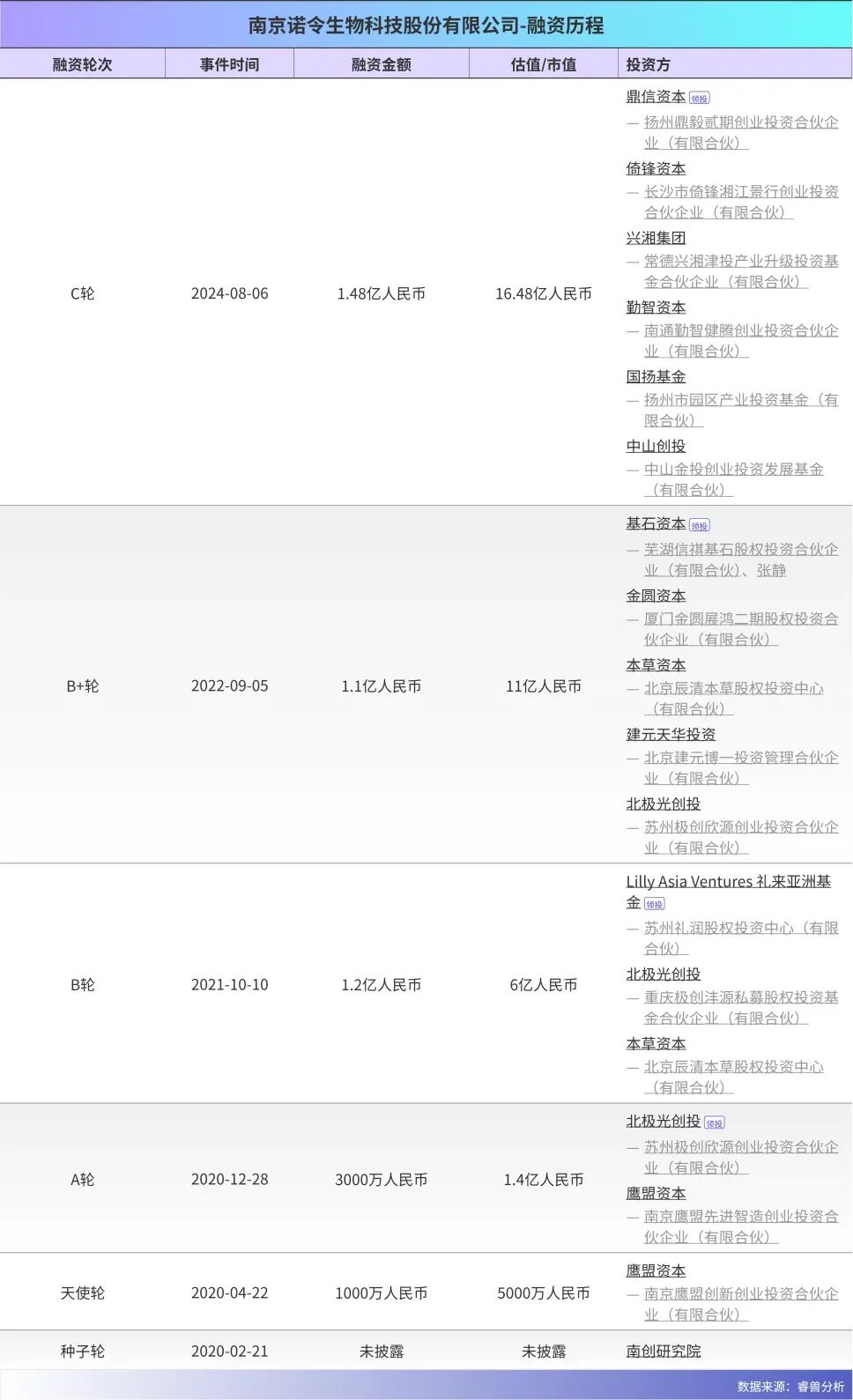853x1400 pixels.
Task: Open 扬州市园区产业投资基金 link
Action: coord(741,411)
